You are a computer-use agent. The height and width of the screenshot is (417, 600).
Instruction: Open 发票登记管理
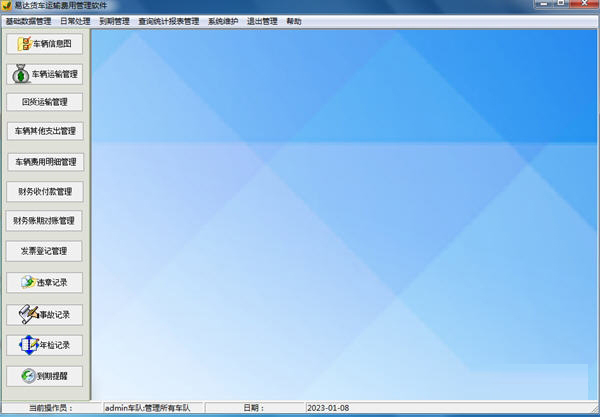click(x=44, y=251)
